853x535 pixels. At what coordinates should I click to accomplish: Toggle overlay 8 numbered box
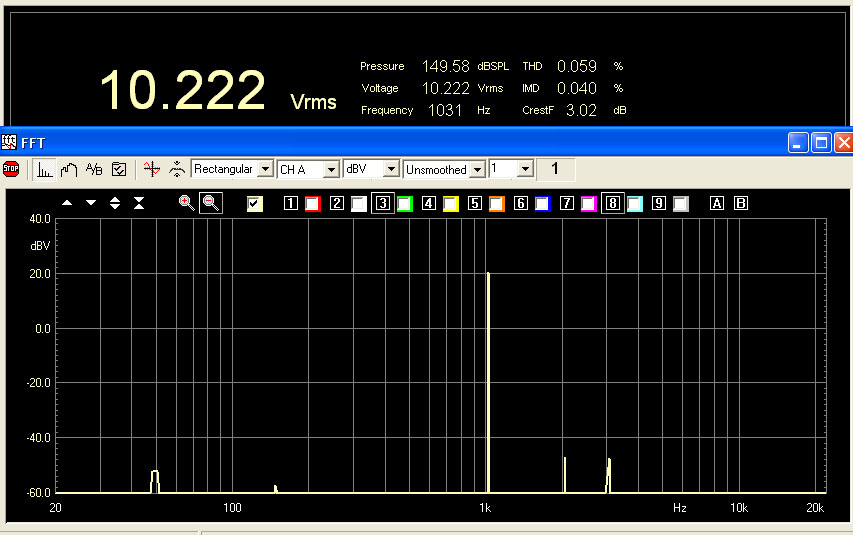[x=612, y=204]
